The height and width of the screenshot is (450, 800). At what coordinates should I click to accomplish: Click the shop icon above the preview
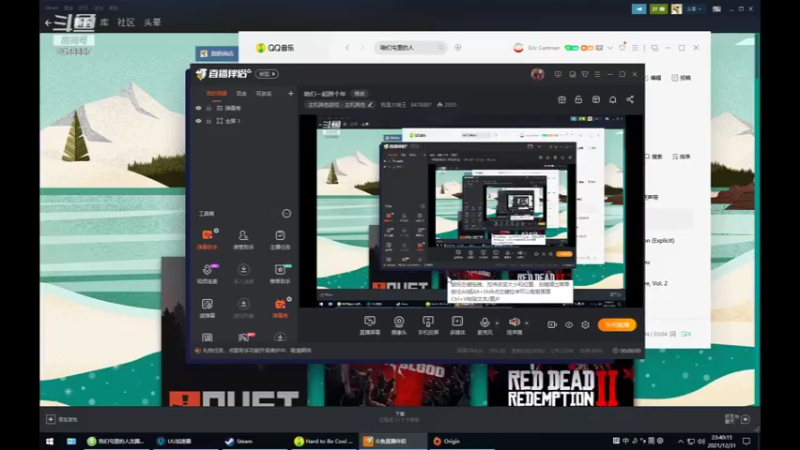pos(562,99)
